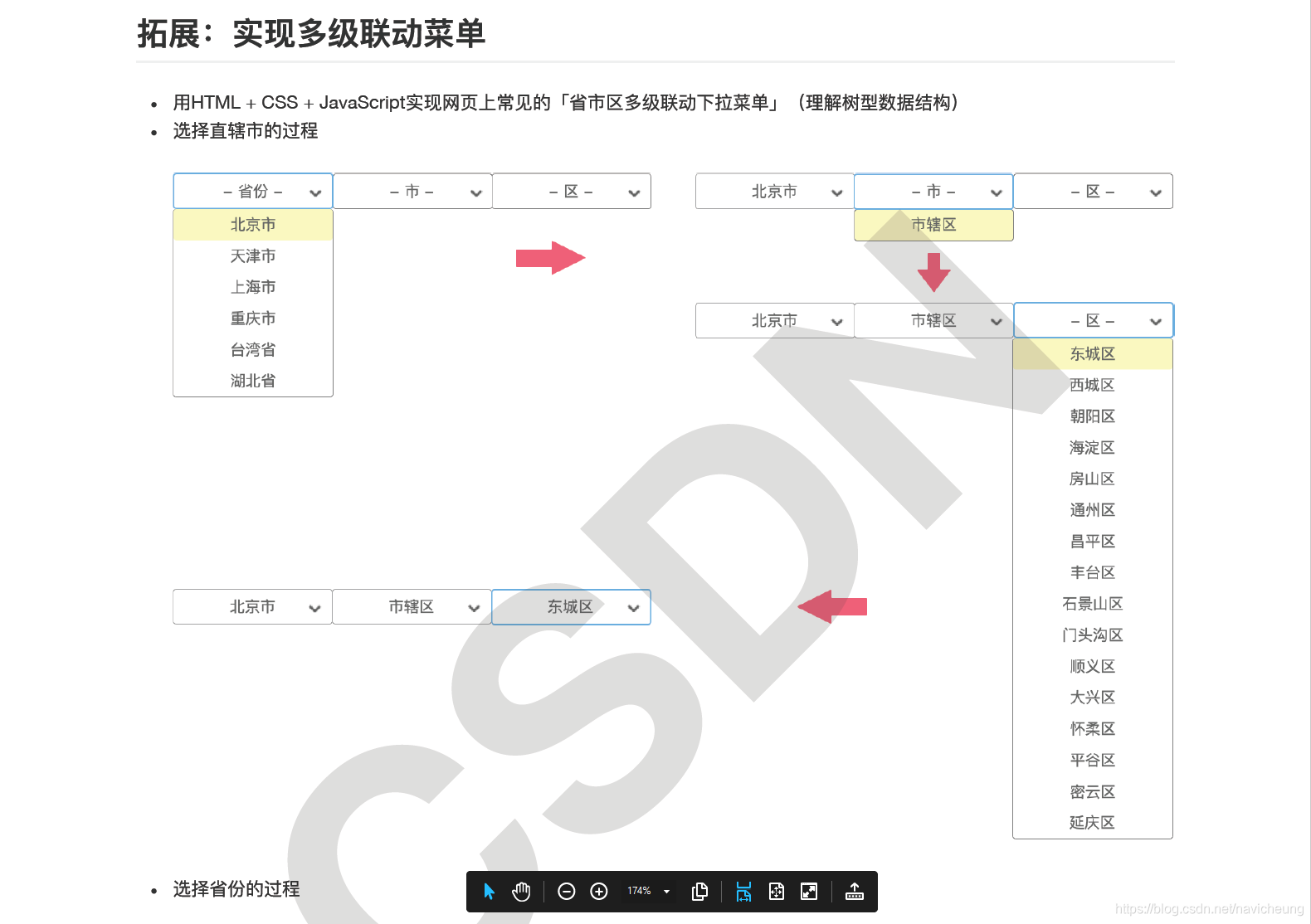The height and width of the screenshot is (924, 1311).
Task: Activate the selection arrow tool
Action: click(x=489, y=892)
